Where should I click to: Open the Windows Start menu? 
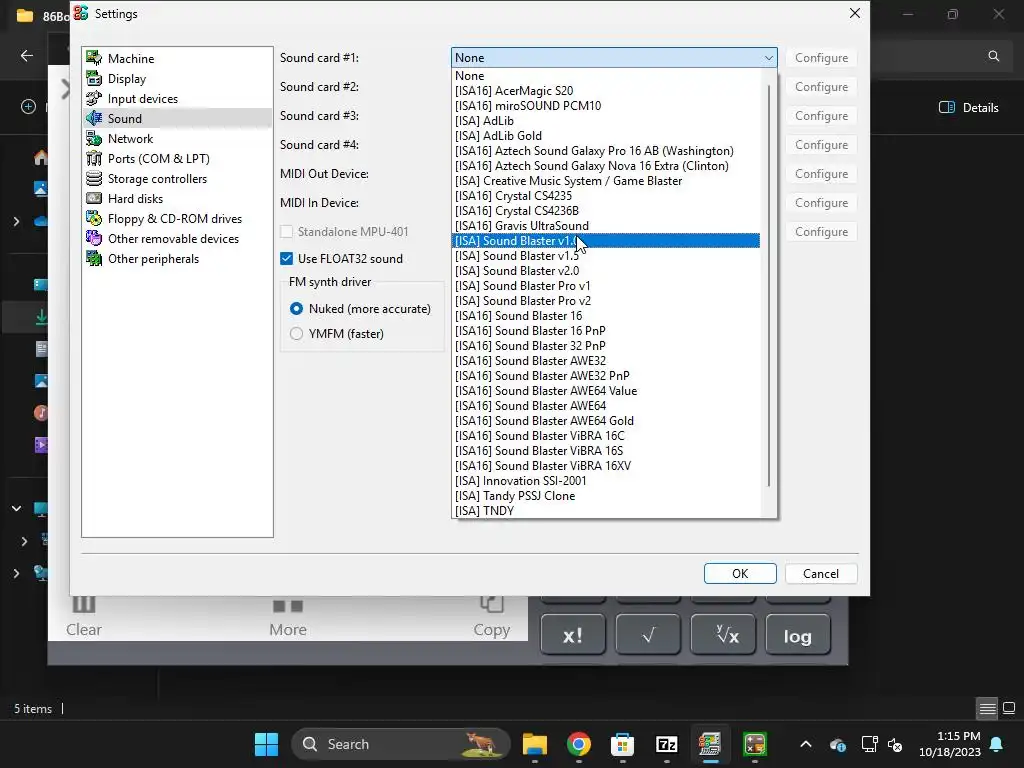click(266, 744)
